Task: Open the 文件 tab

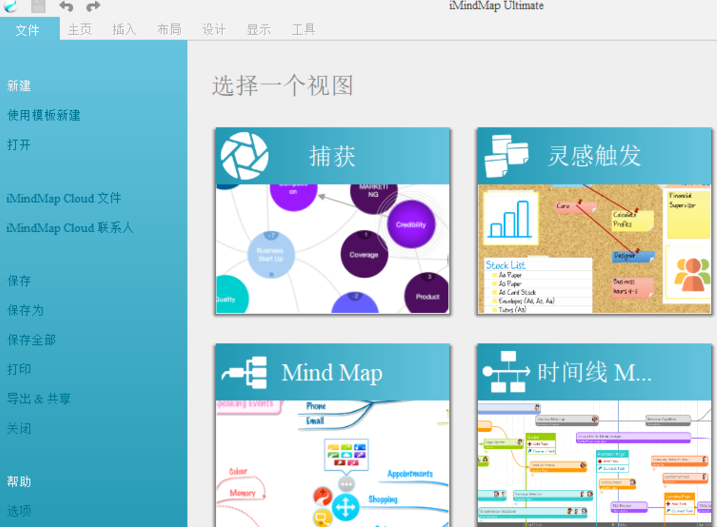Action: 27,30
